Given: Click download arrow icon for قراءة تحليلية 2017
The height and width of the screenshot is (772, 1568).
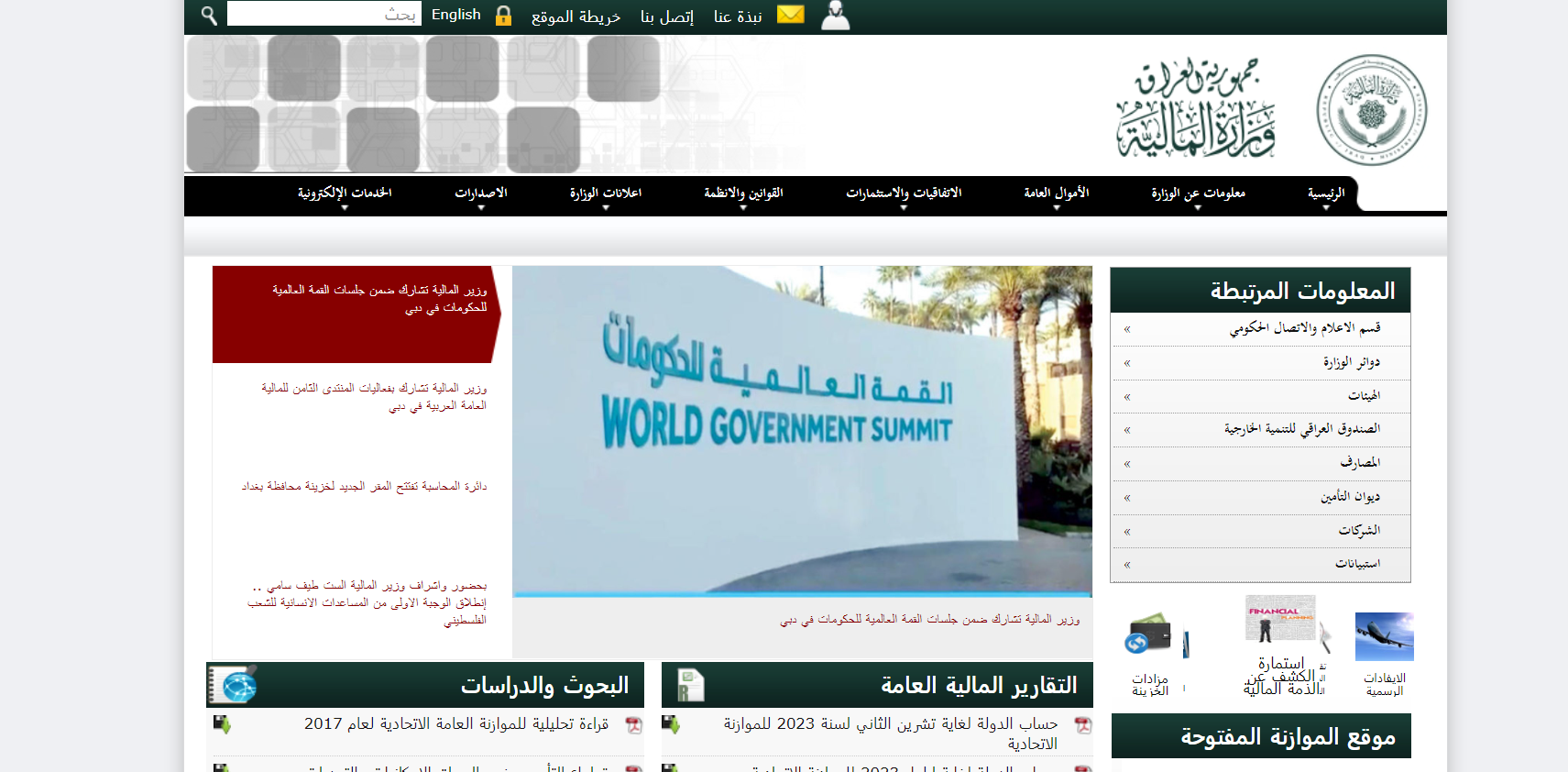Looking at the screenshot, I should pyautogui.click(x=222, y=724).
